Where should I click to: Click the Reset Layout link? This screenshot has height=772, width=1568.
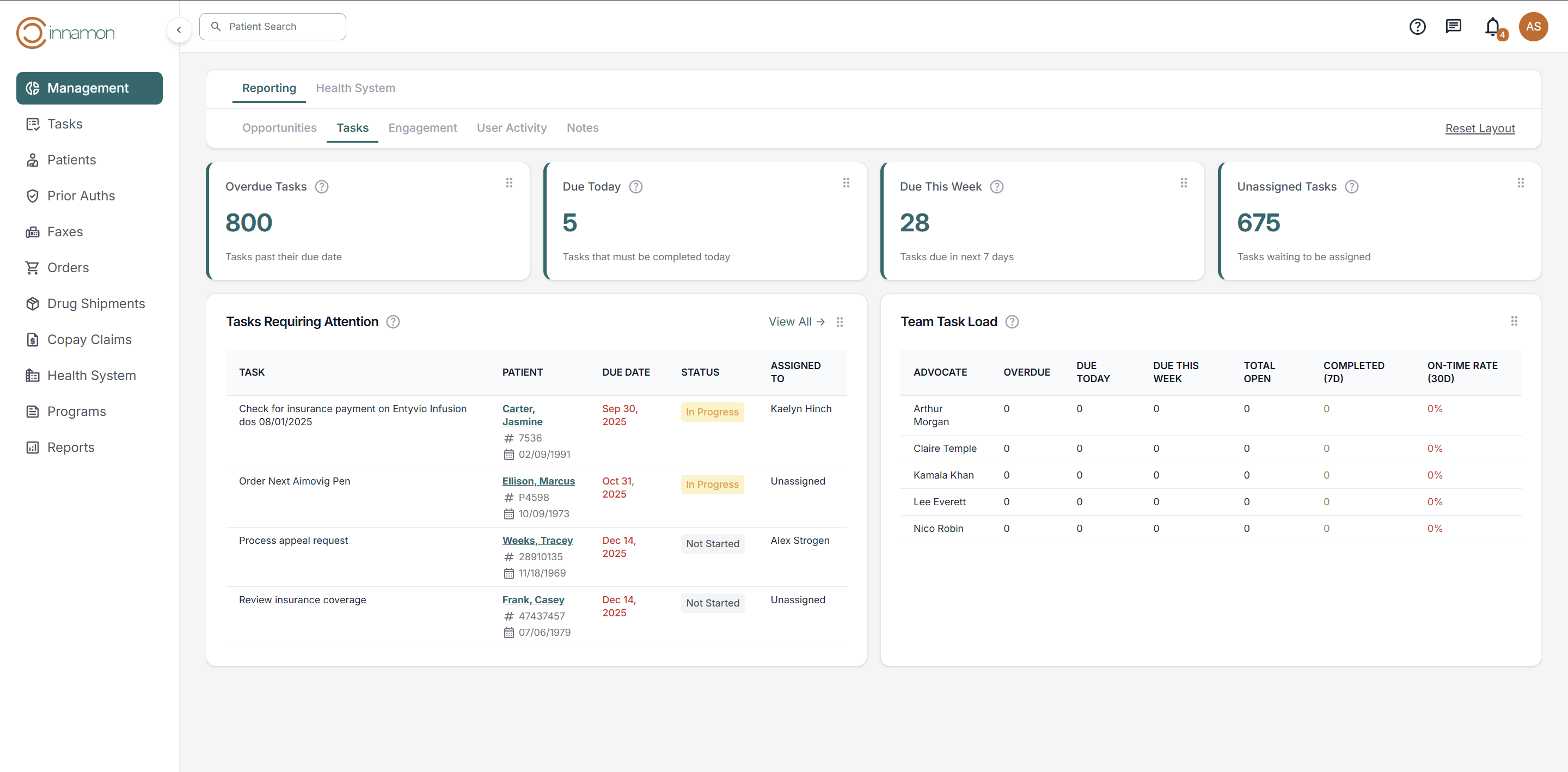click(x=1480, y=128)
